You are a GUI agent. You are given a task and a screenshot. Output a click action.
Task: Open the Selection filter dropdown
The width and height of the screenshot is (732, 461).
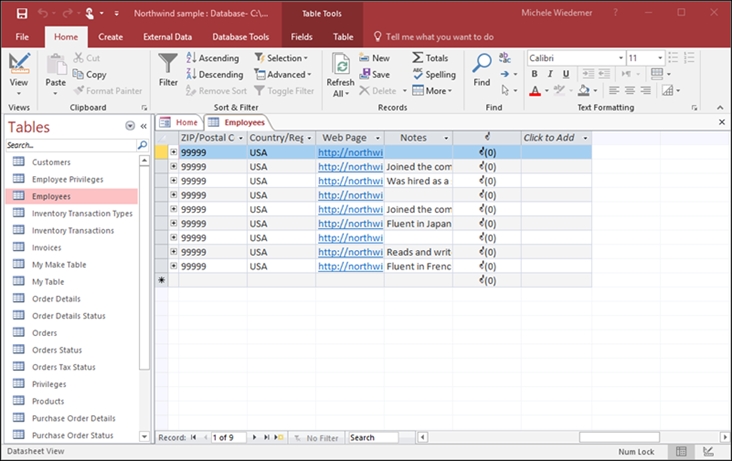282,58
